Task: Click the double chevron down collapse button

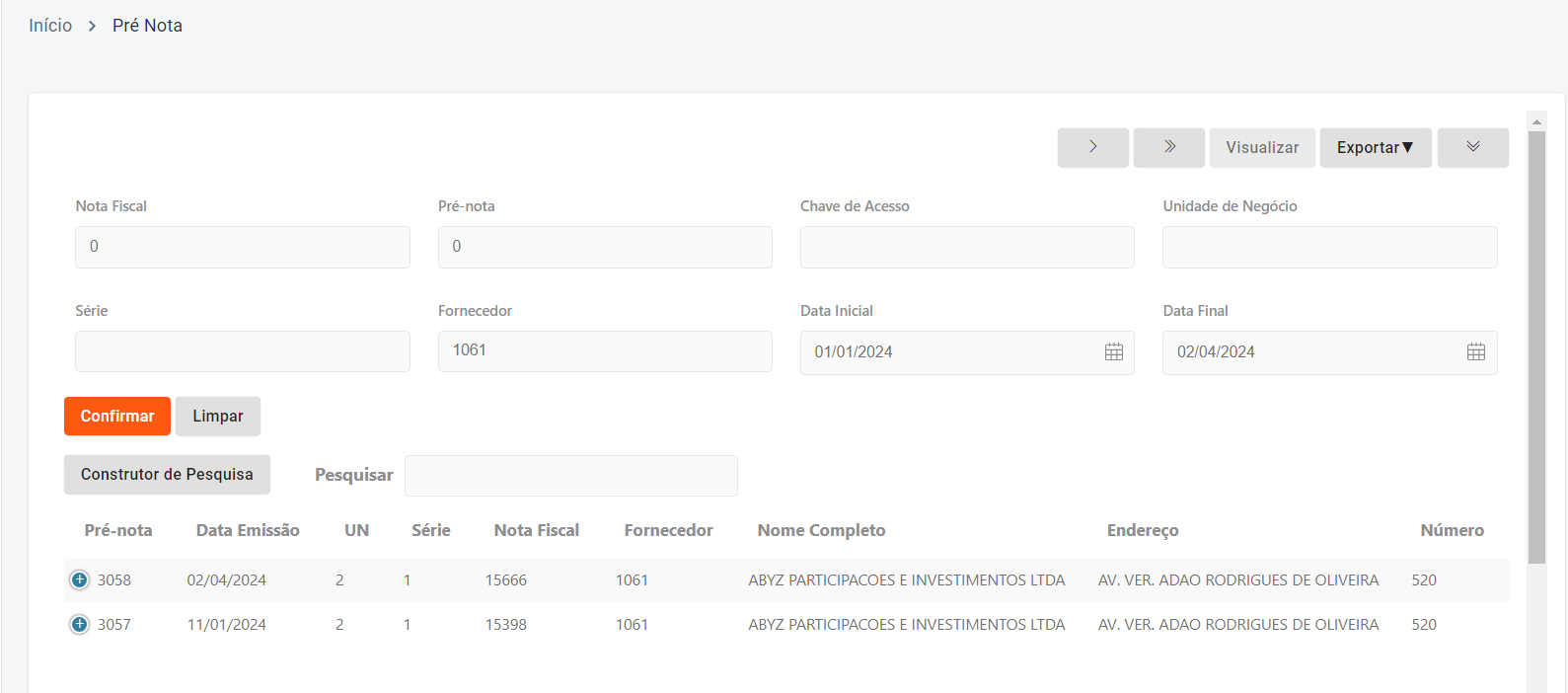Action: (x=1472, y=147)
